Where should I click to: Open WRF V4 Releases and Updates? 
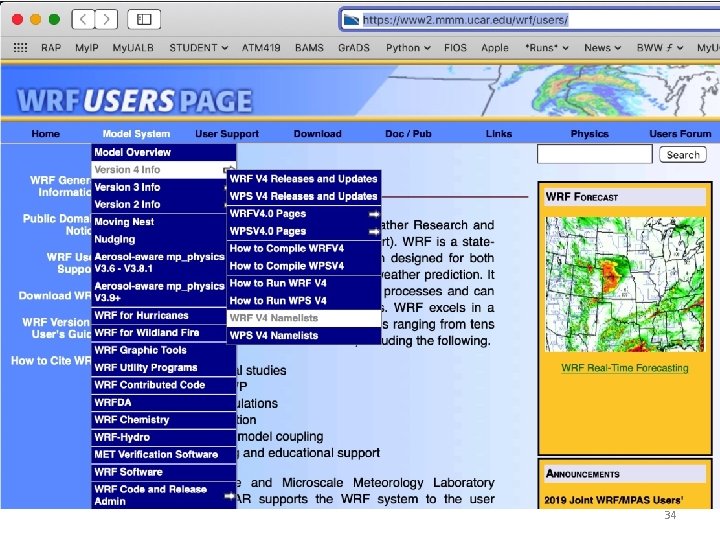pyautogui.click(x=304, y=179)
